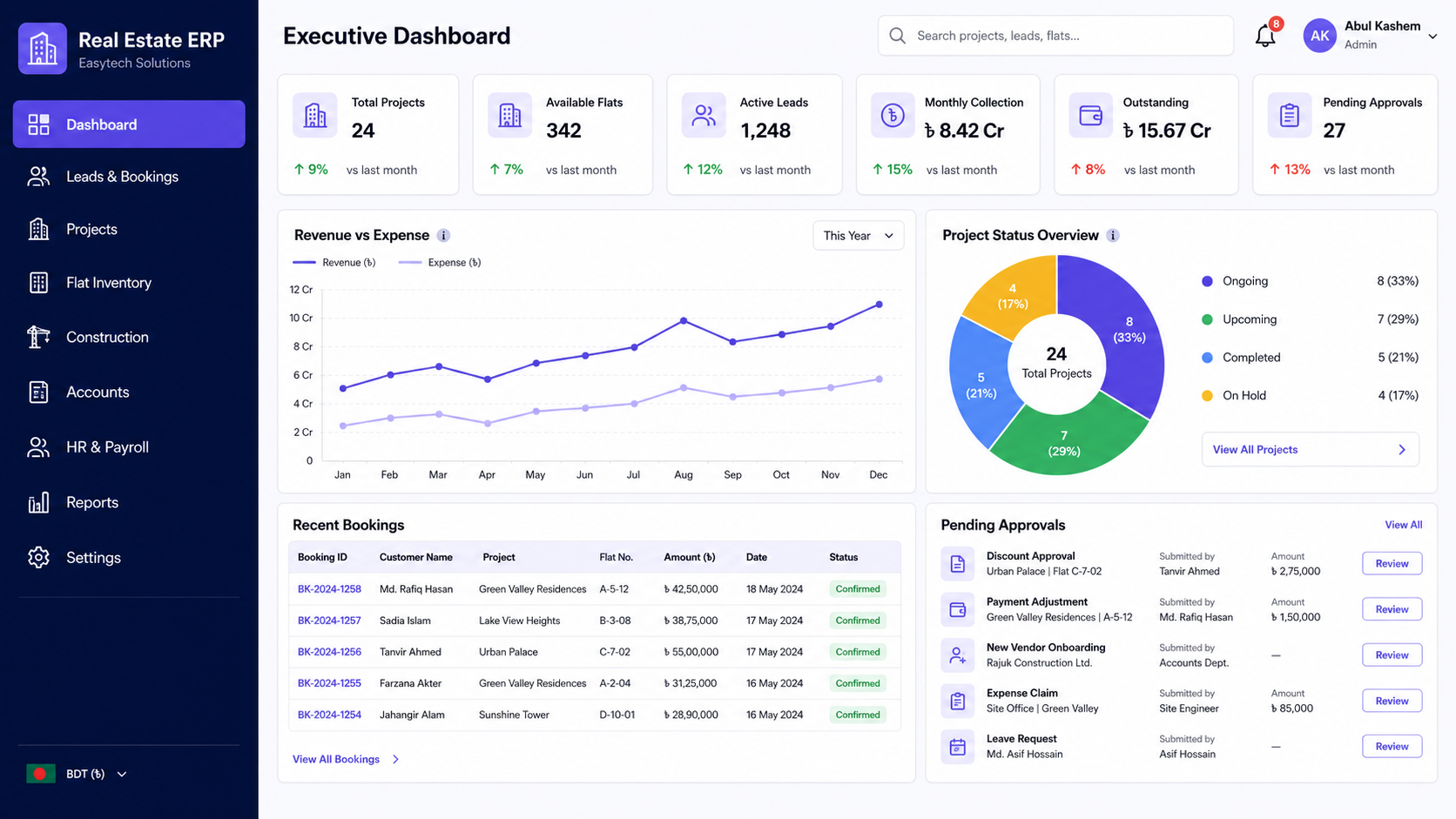Click the Flat Inventory building icon

click(x=38, y=283)
